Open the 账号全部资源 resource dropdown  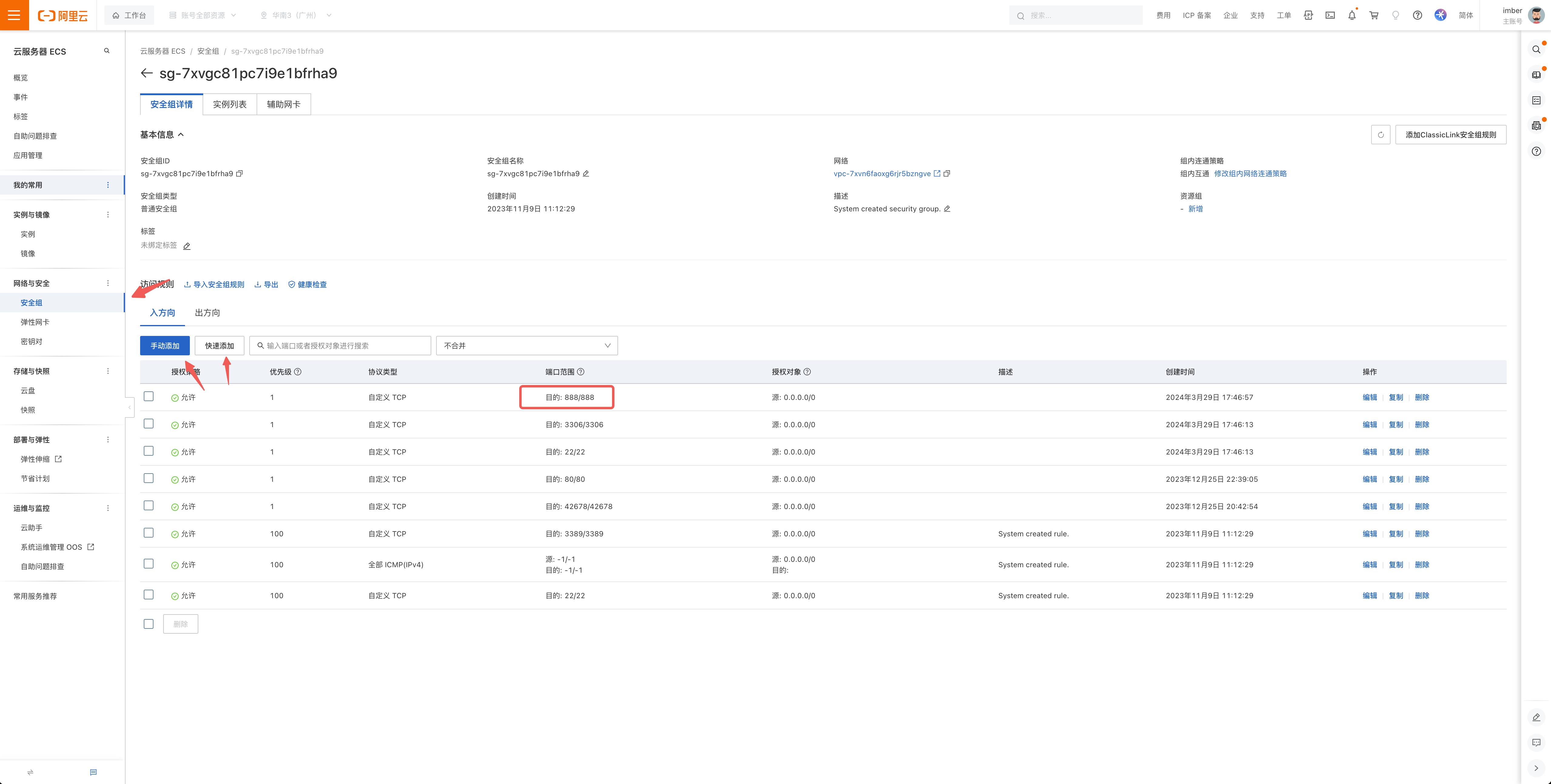click(x=202, y=16)
